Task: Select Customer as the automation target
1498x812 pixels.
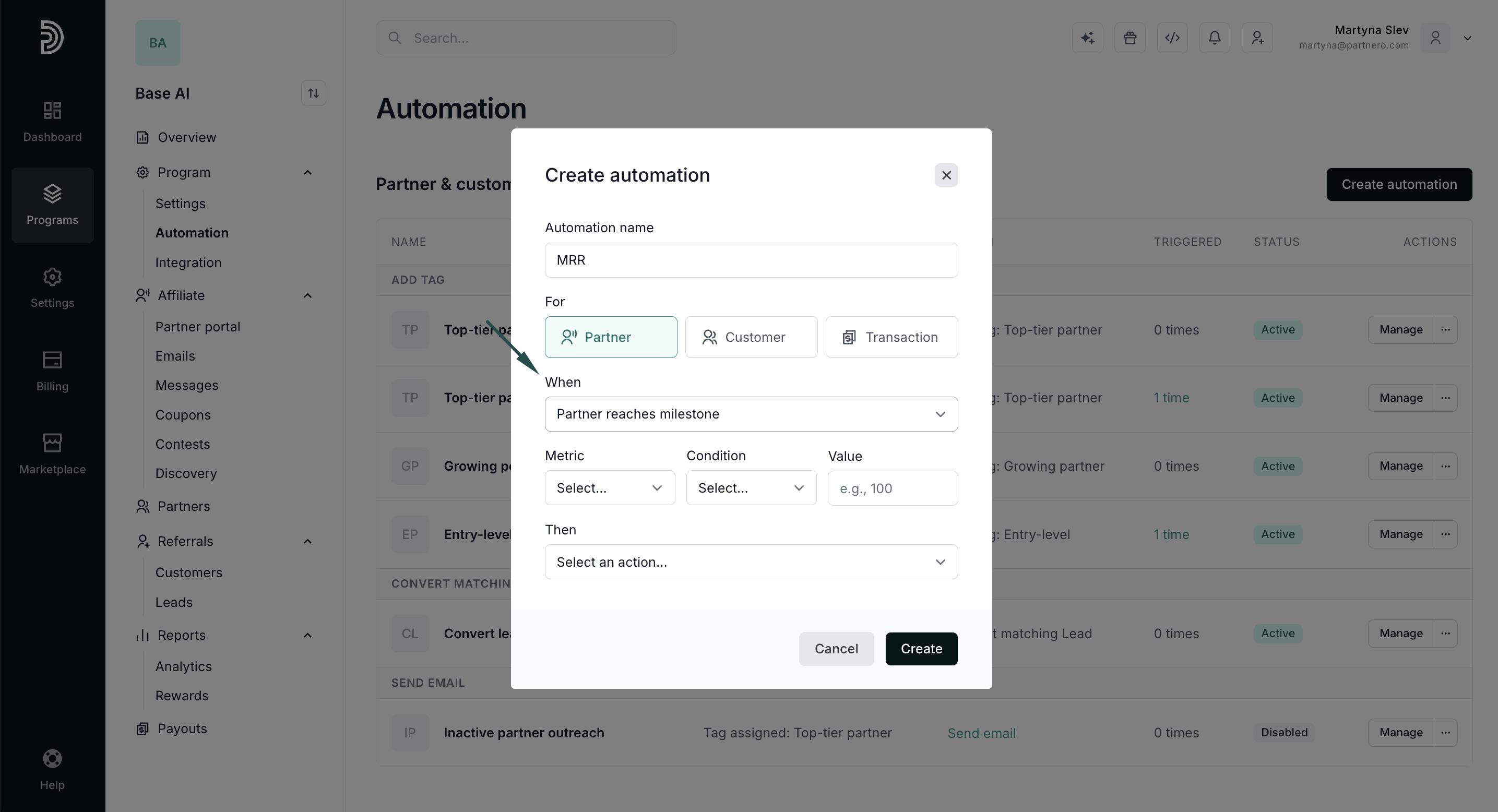Action: click(751, 337)
